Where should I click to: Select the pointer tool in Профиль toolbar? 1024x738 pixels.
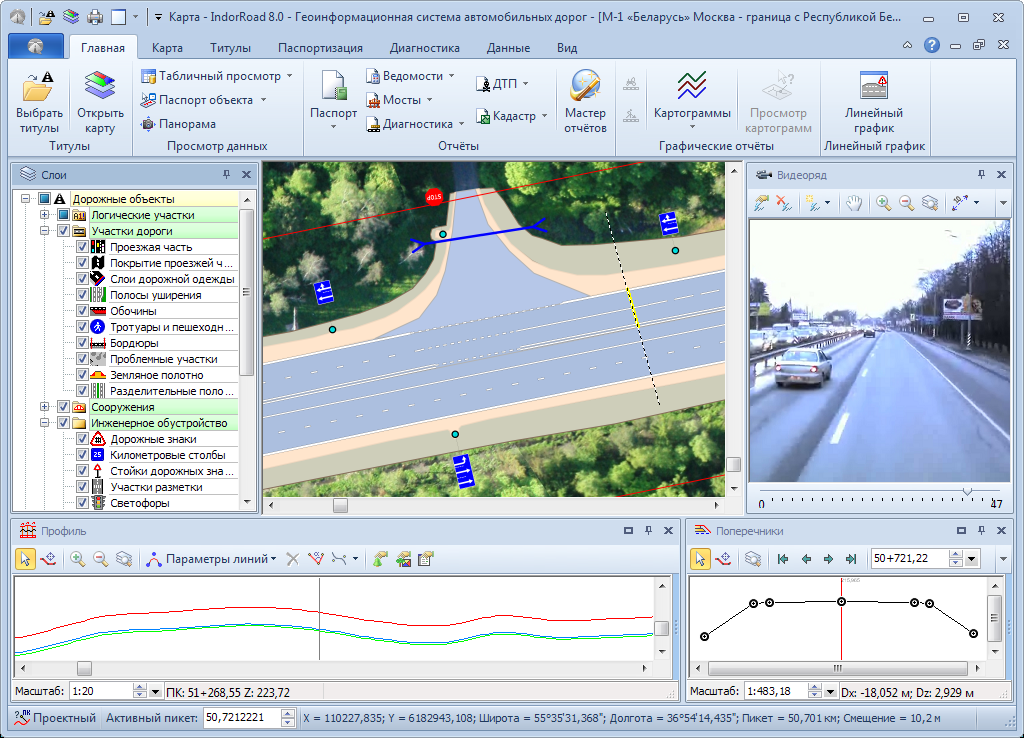[x=25, y=559]
